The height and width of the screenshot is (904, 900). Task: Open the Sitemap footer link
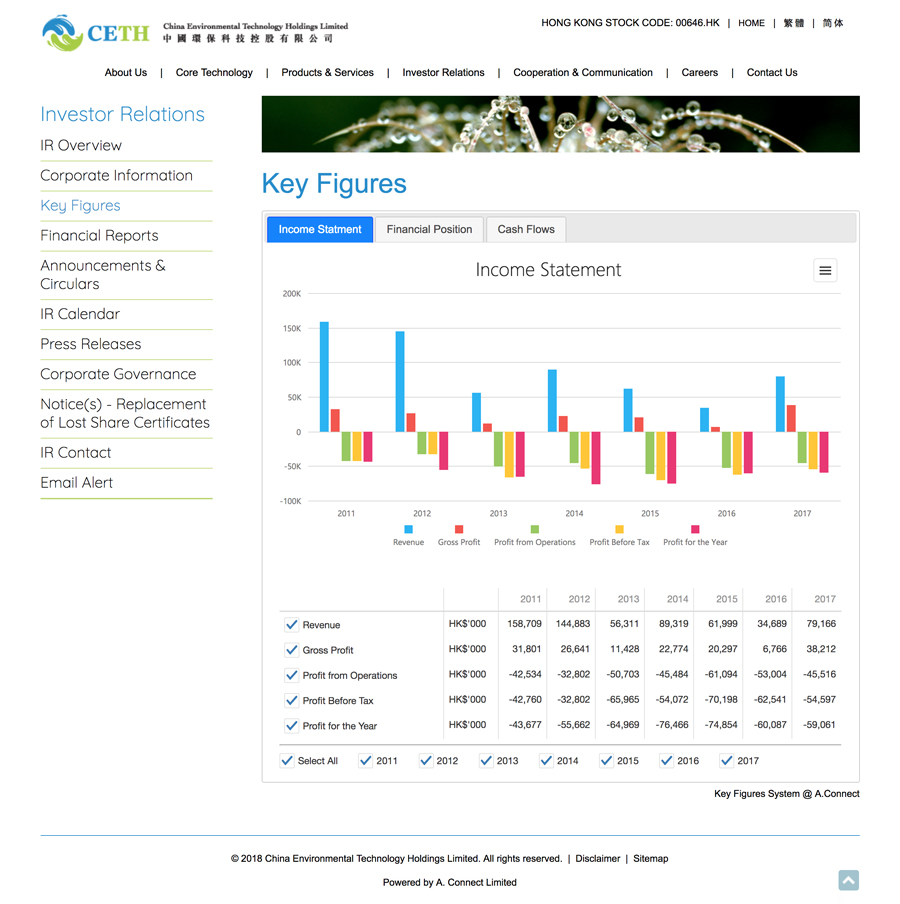pos(650,858)
